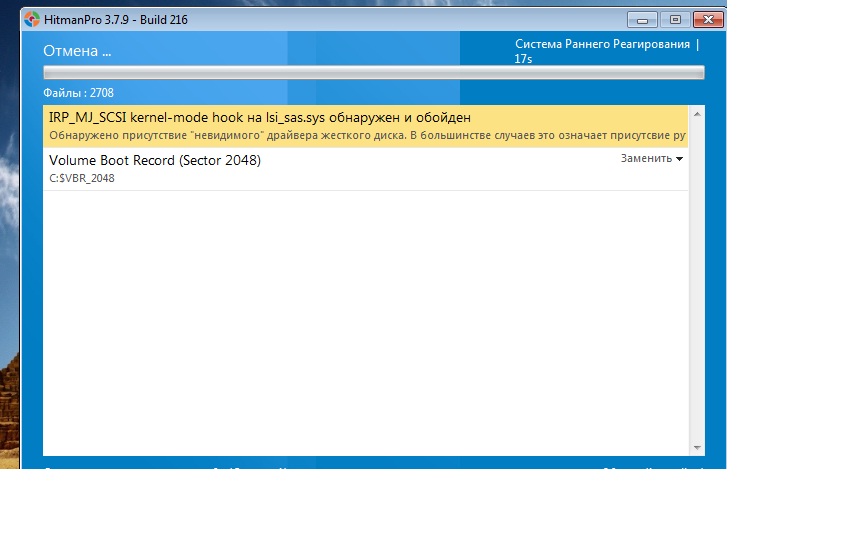Select the Volume Boot Record (Sector 2048) entry

click(155, 160)
